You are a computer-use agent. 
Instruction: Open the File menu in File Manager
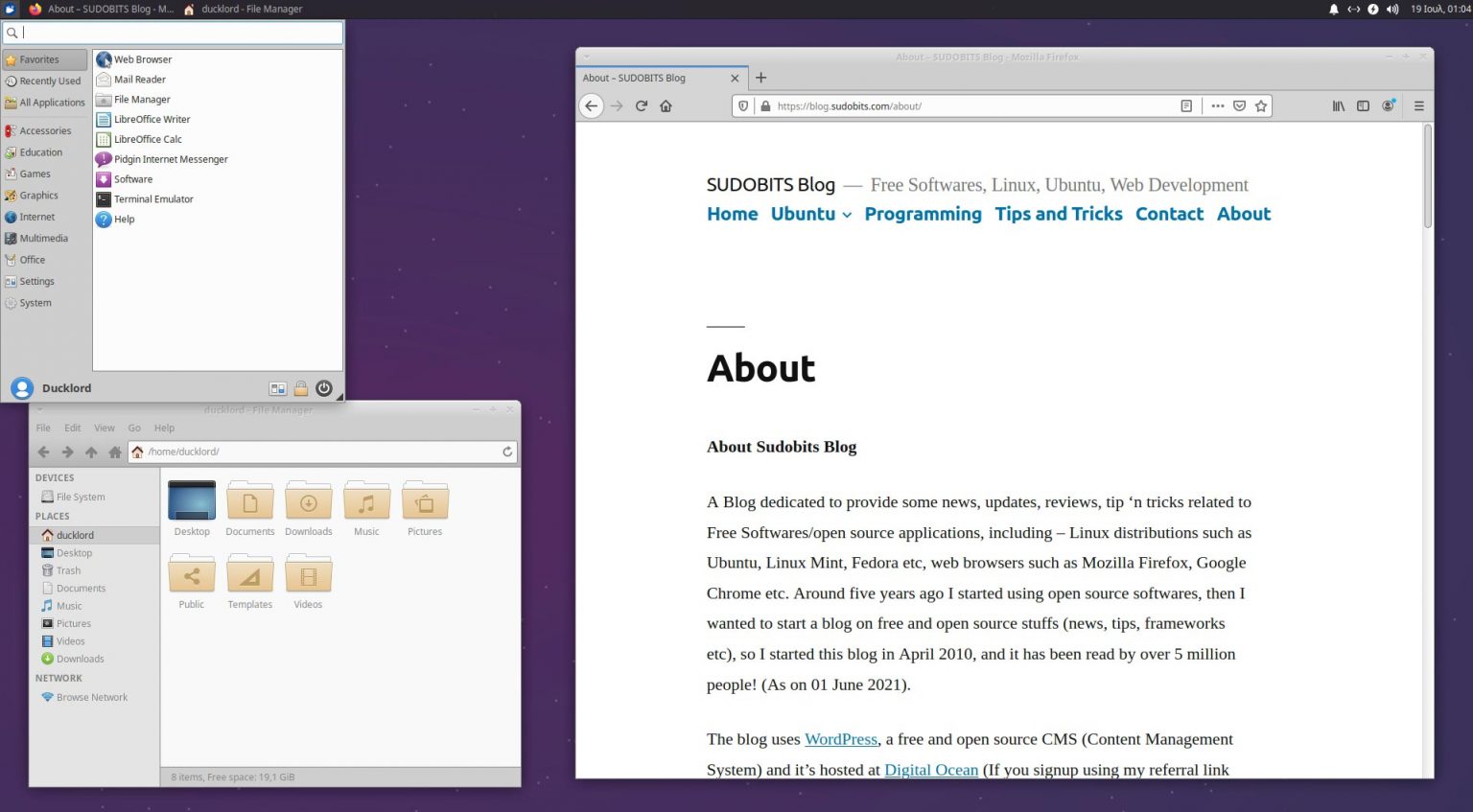tap(43, 428)
